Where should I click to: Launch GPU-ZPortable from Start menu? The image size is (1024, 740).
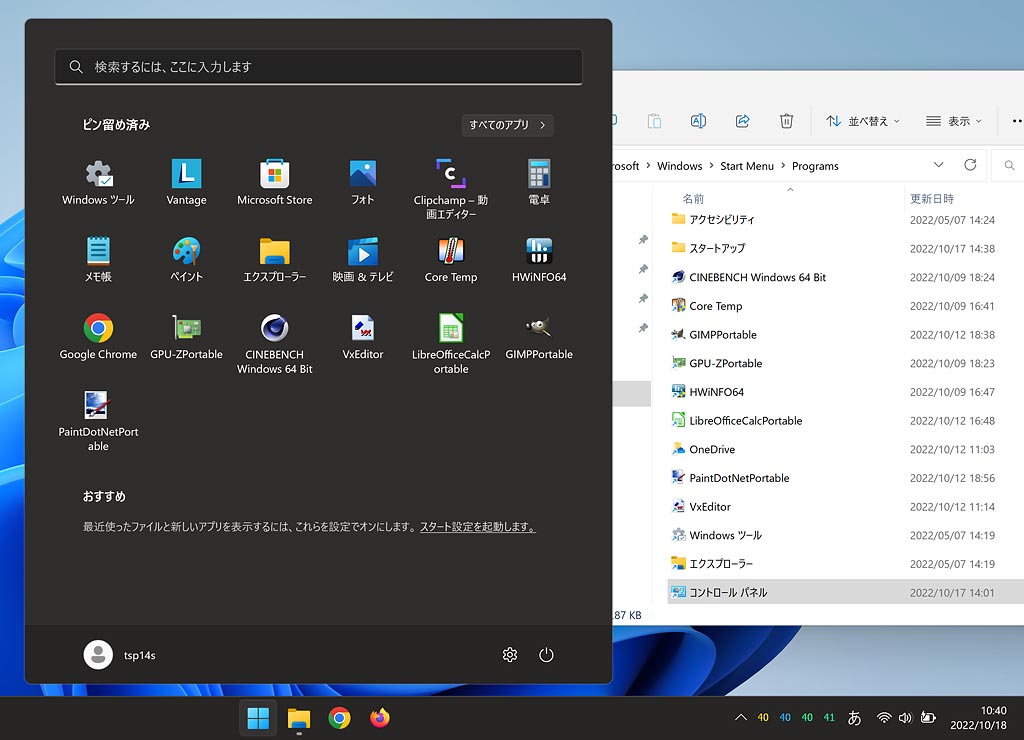(x=186, y=336)
